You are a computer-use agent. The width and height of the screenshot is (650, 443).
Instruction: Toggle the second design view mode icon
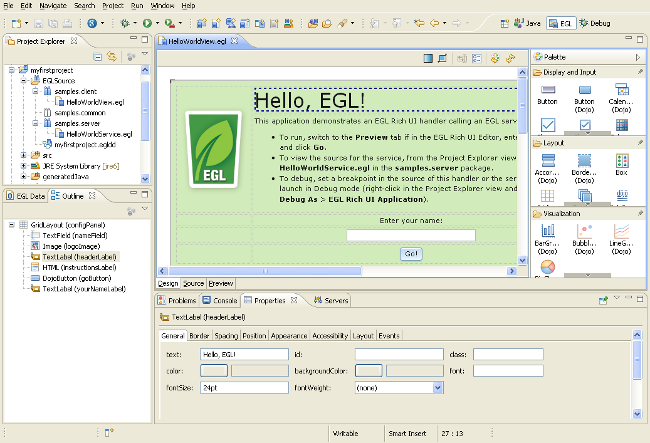click(x=442, y=58)
